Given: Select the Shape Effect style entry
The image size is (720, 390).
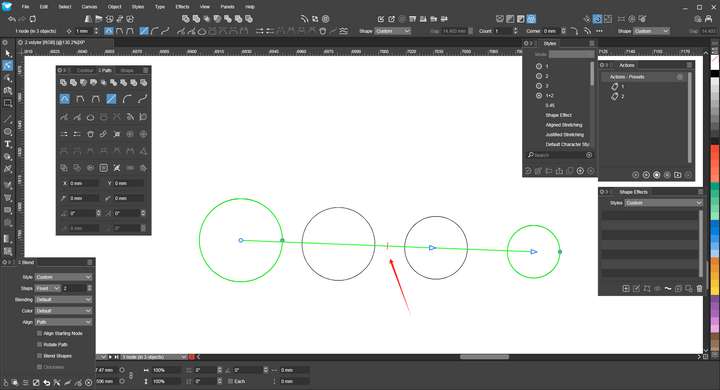Looking at the screenshot, I should point(558,115).
